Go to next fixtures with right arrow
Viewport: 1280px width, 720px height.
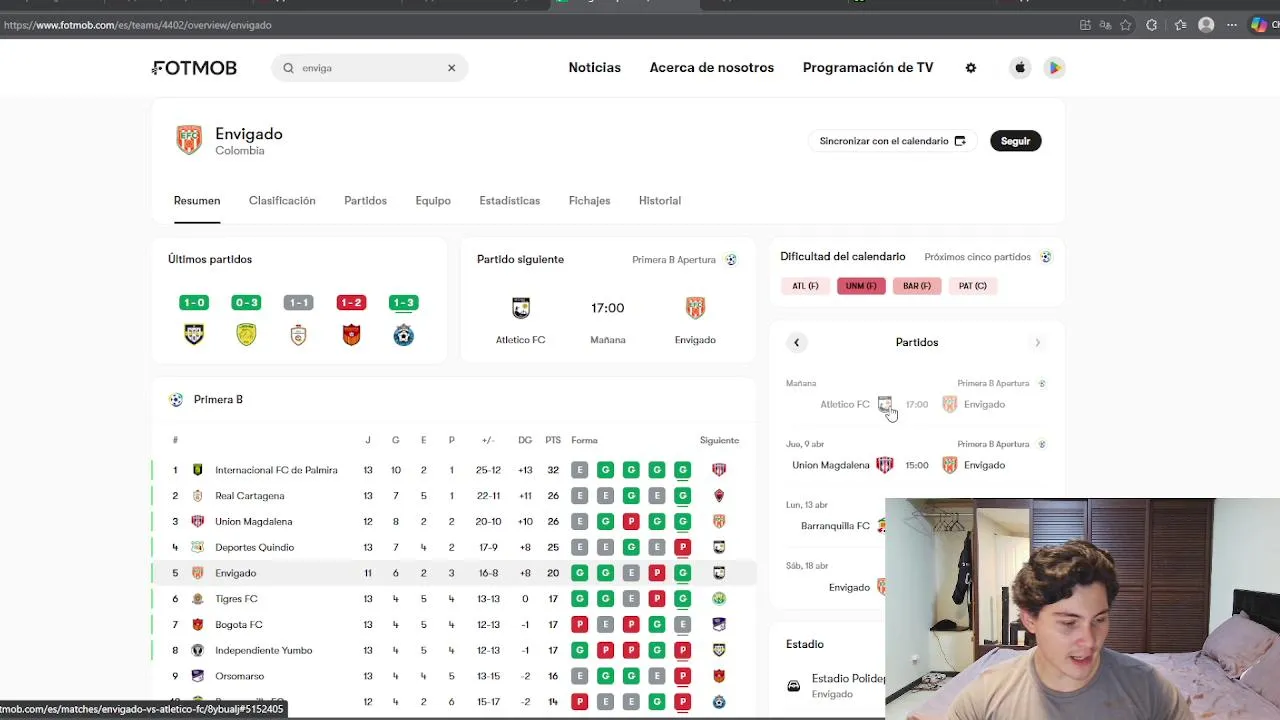tap(1037, 343)
